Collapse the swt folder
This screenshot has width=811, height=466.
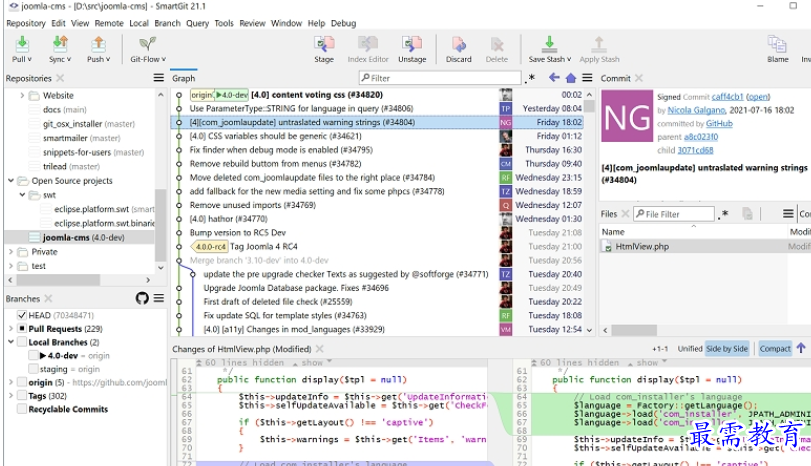click(22, 195)
